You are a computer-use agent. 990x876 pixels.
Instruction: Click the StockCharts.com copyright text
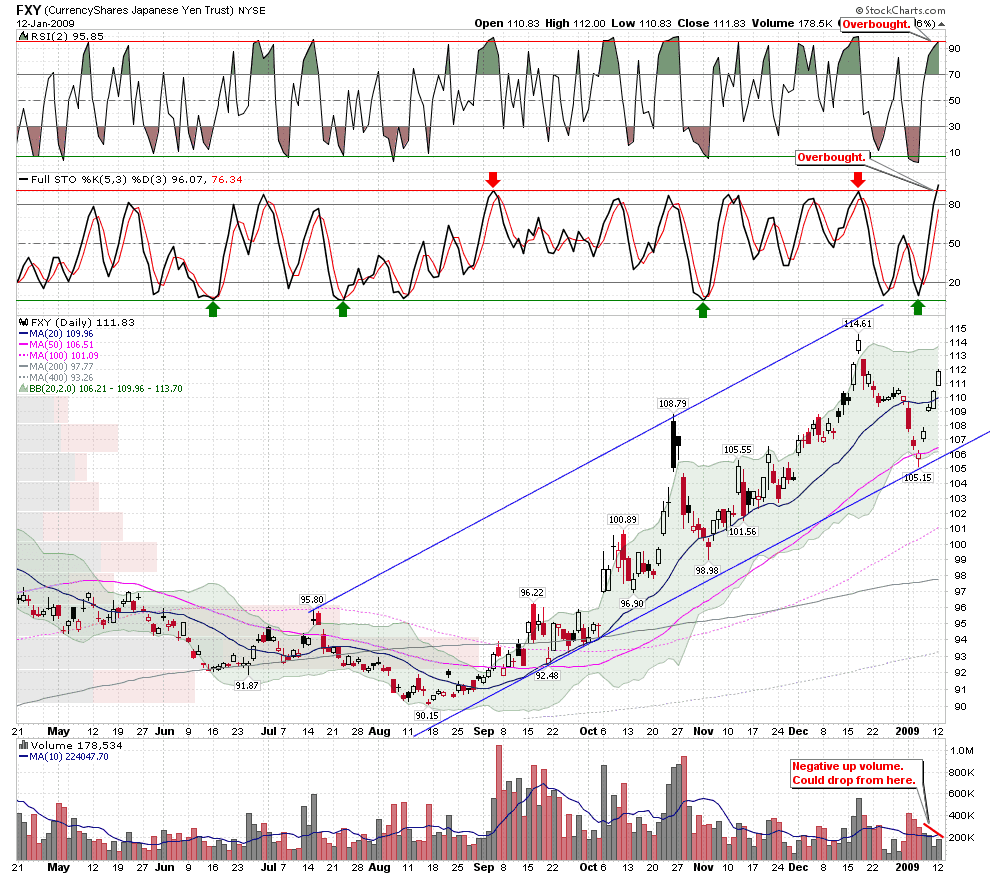(x=900, y=10)
